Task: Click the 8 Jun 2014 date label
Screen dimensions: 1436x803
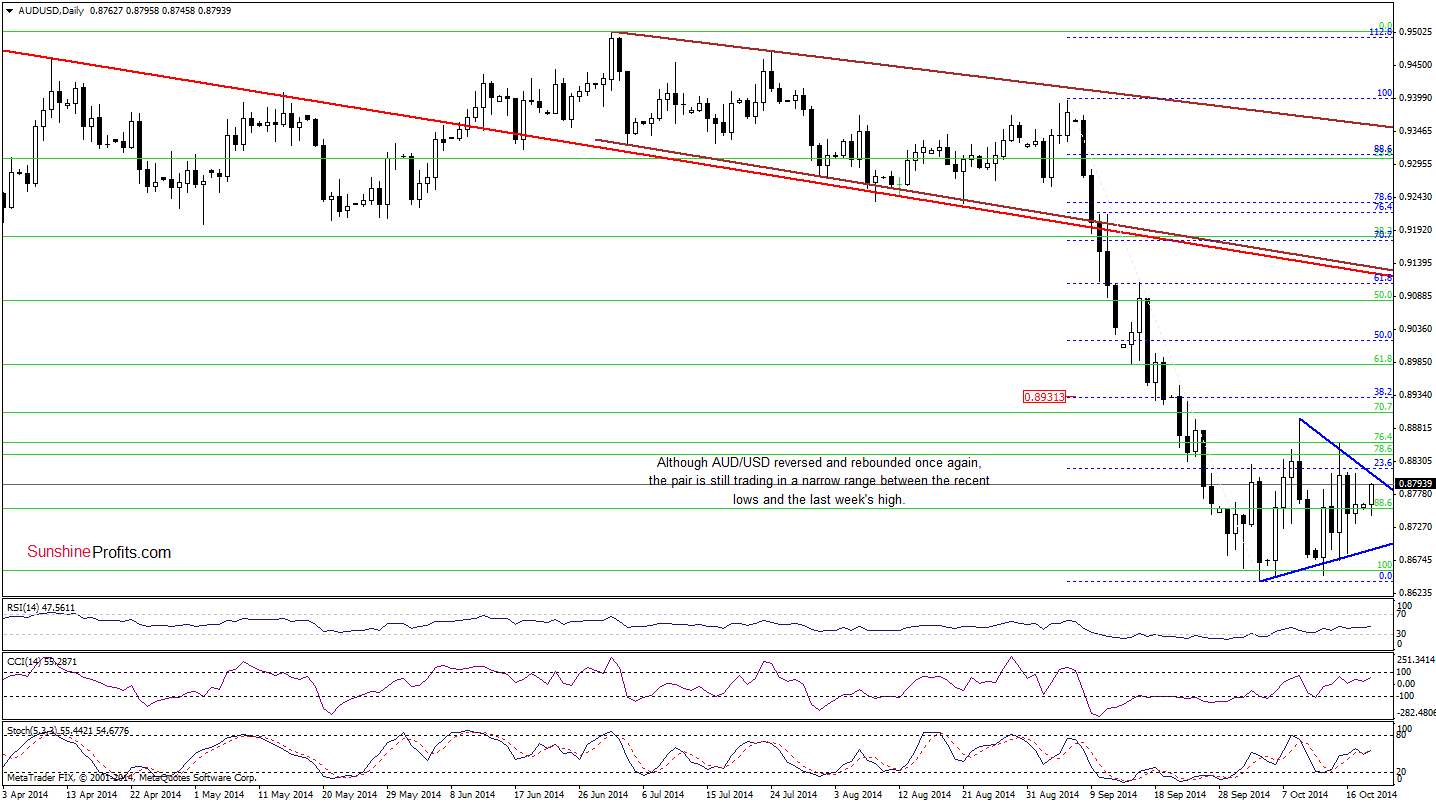Action: coord(474,794)
